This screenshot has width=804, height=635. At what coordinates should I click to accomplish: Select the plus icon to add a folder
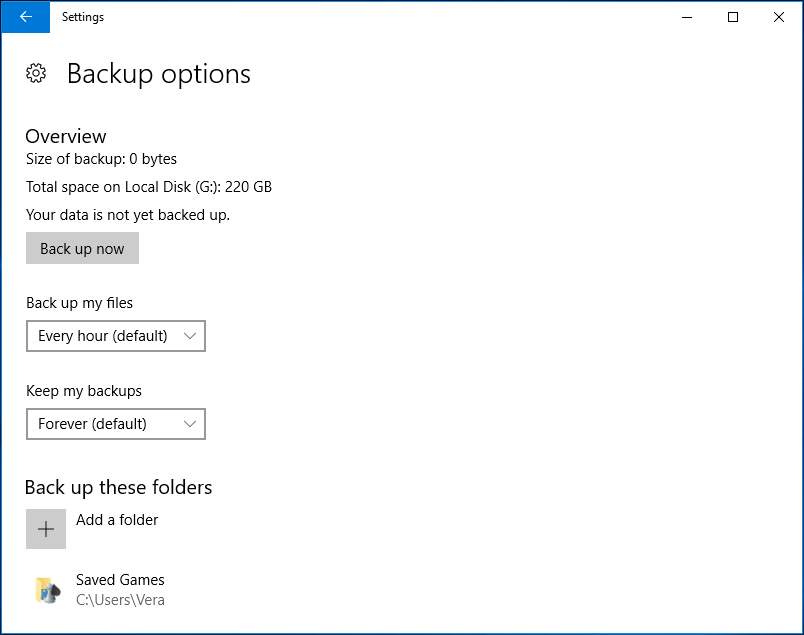[45, 528]
